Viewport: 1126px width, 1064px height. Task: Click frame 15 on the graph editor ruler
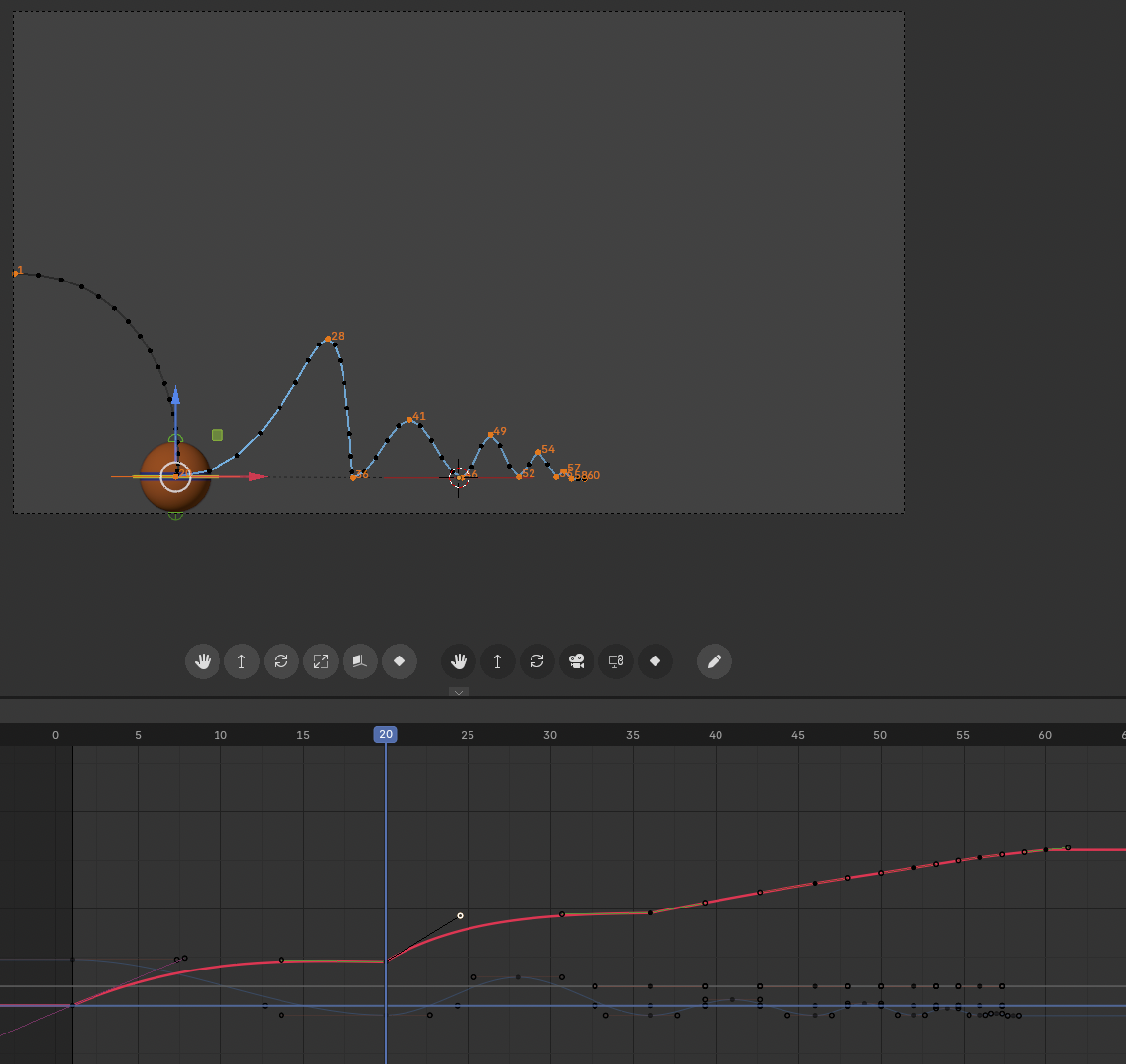(303, 735)
